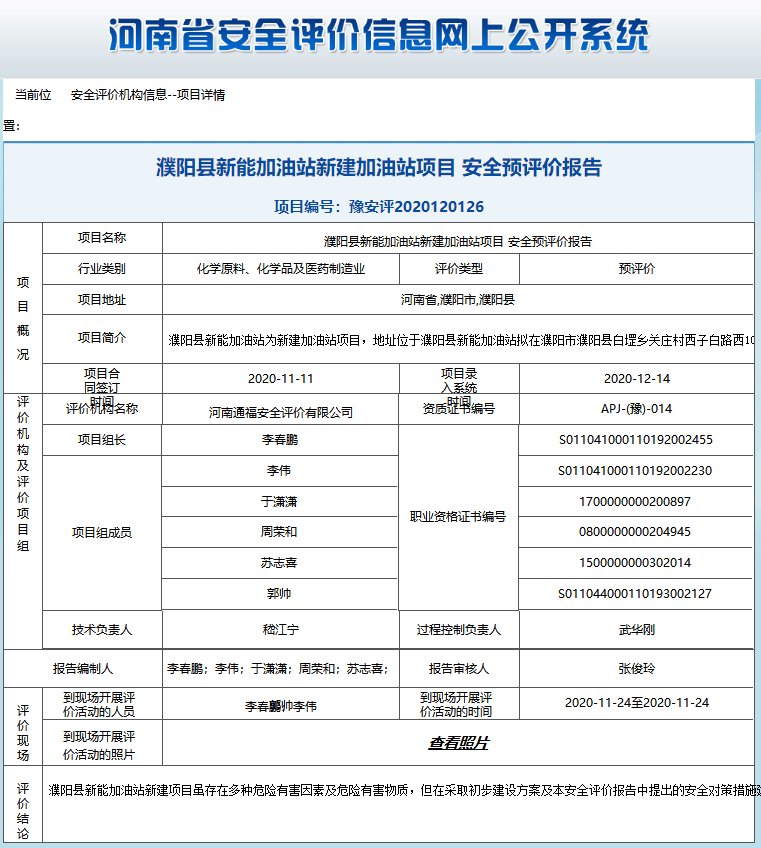Click the 报告审核人 label cell
The height and width of the screenshot is (848, 761).
click(x=459, y=669)
